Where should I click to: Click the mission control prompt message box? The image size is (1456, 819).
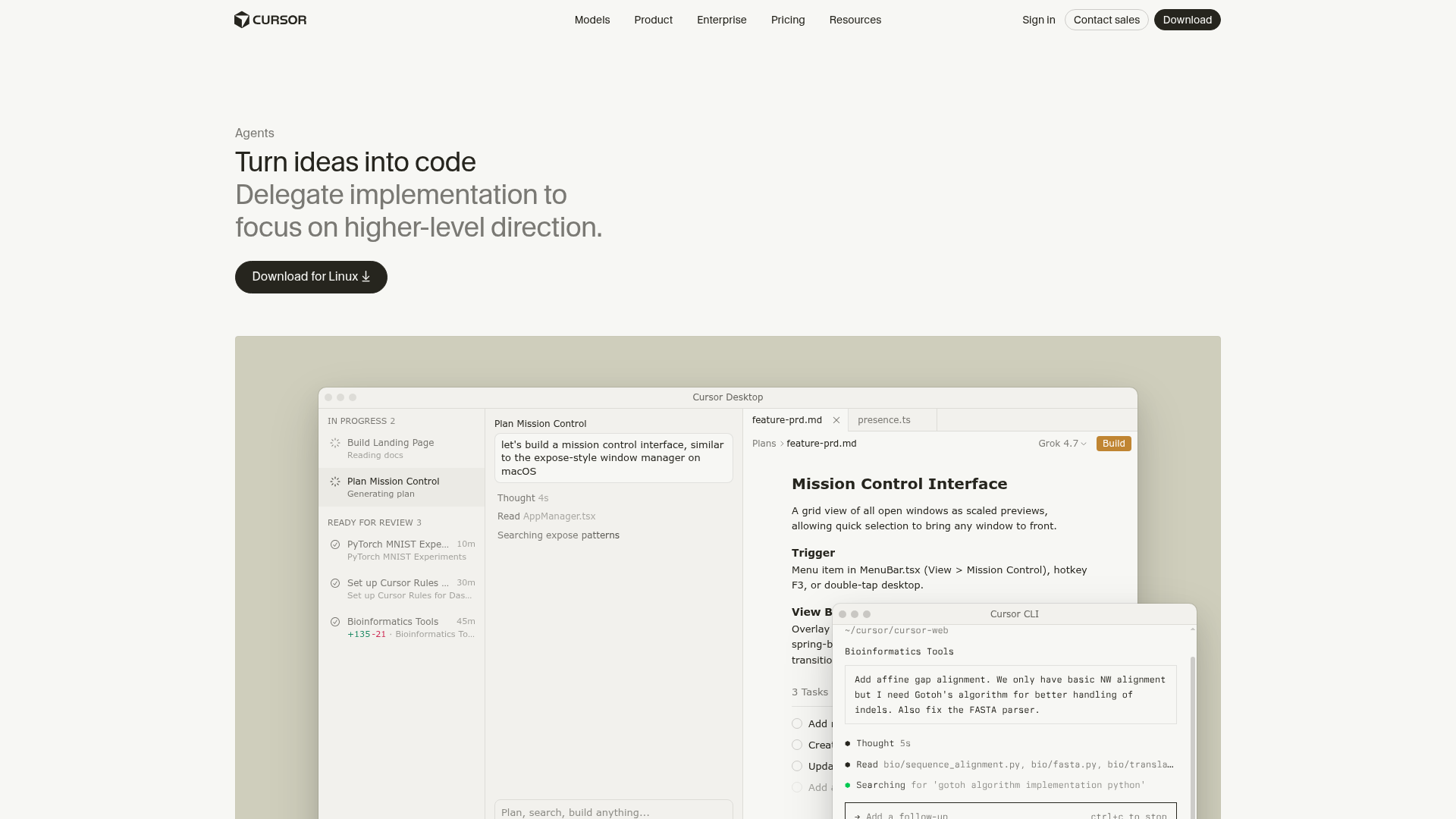(x=613, y=458)
